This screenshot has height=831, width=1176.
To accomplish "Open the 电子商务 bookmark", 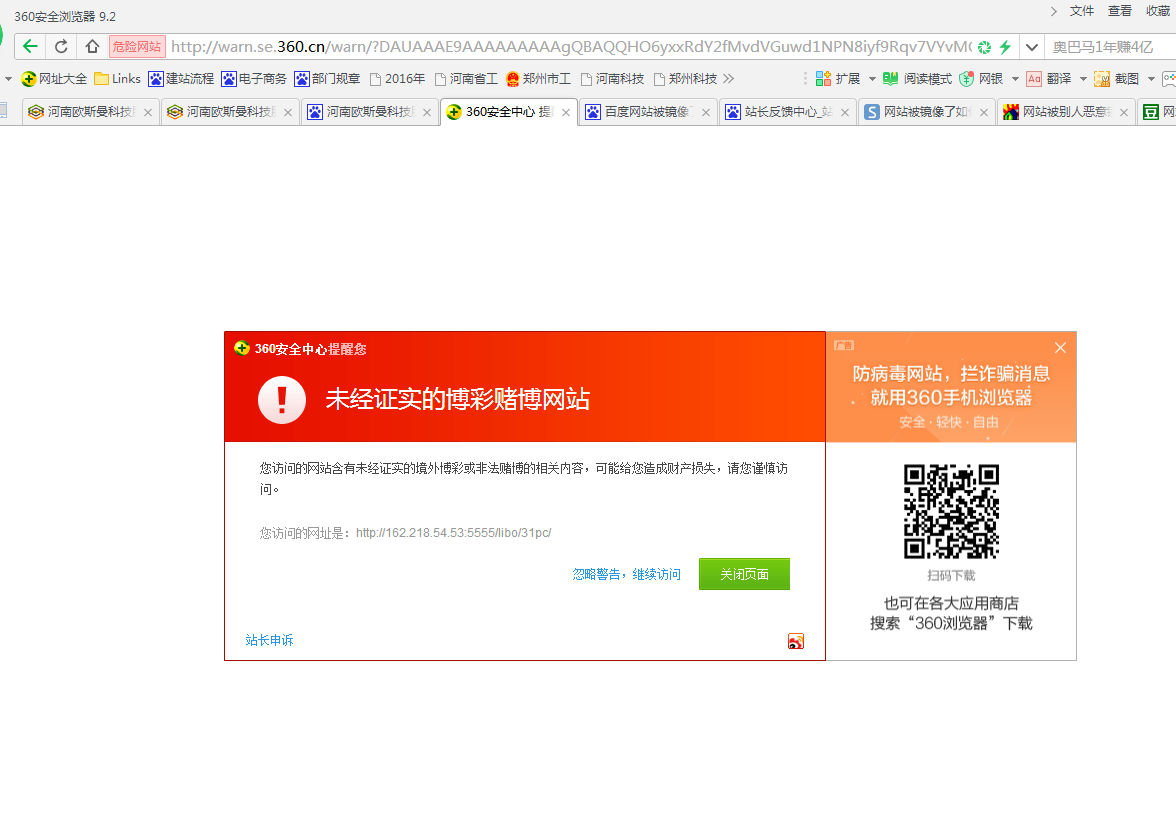I will coord(254,79).
